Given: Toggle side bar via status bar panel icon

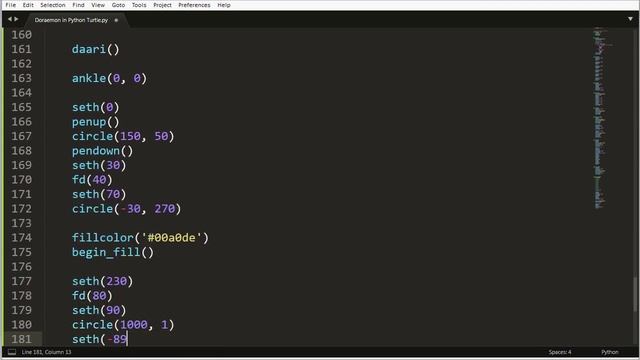Looking at the screenshot, I should 12,352.
